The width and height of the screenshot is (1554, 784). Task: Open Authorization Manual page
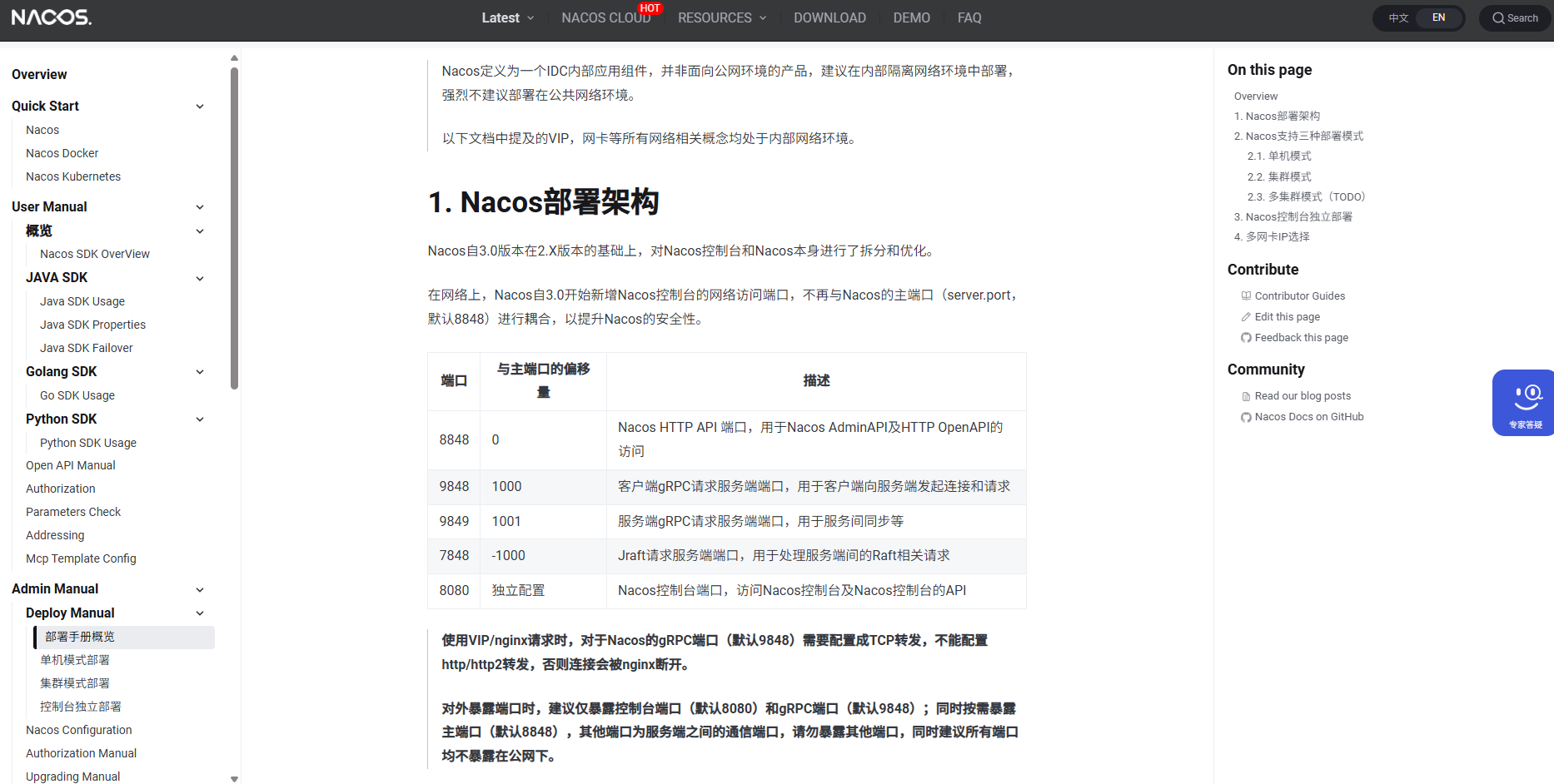[81, 753]
